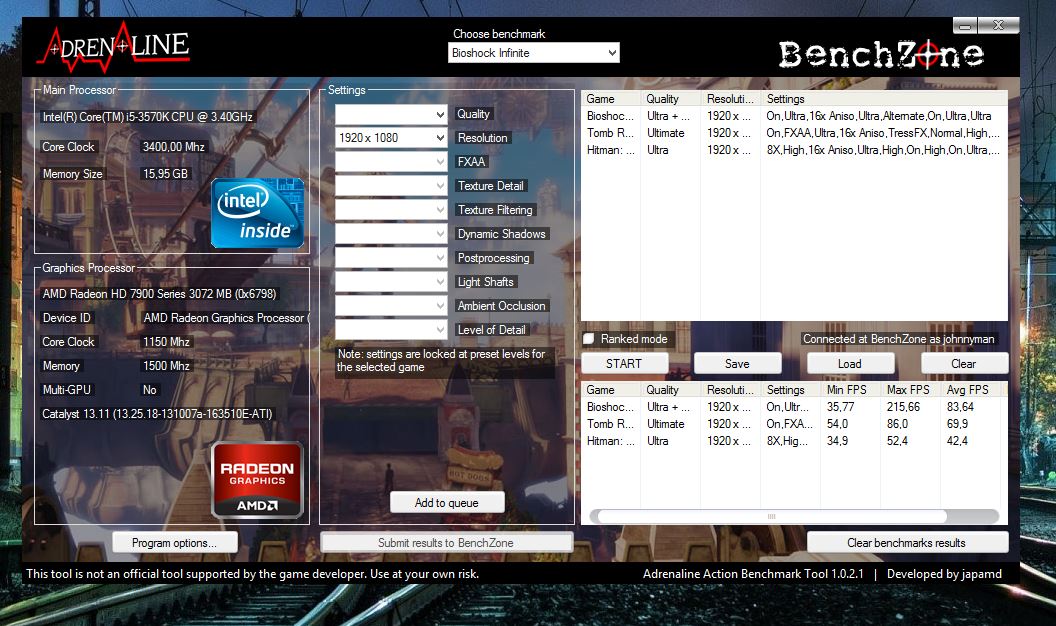Click the Tomb Raider queue settings text
1056x626 pixels.
883,133
